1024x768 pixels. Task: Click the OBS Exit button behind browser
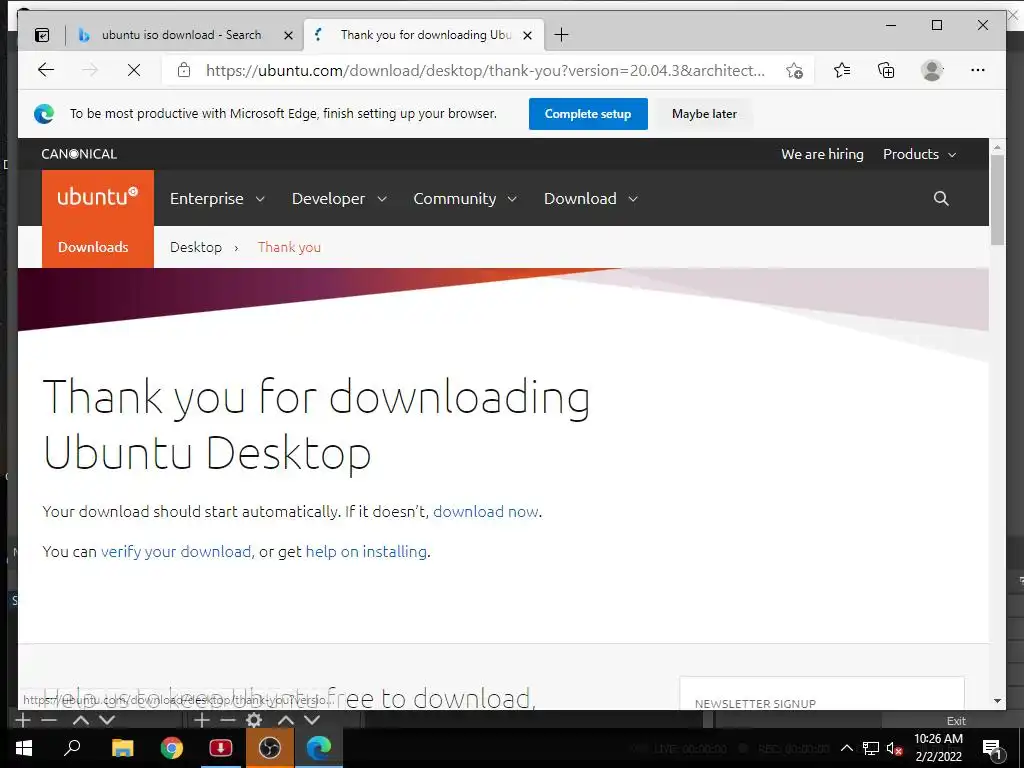pyautogui.click(x=956, y=721)
